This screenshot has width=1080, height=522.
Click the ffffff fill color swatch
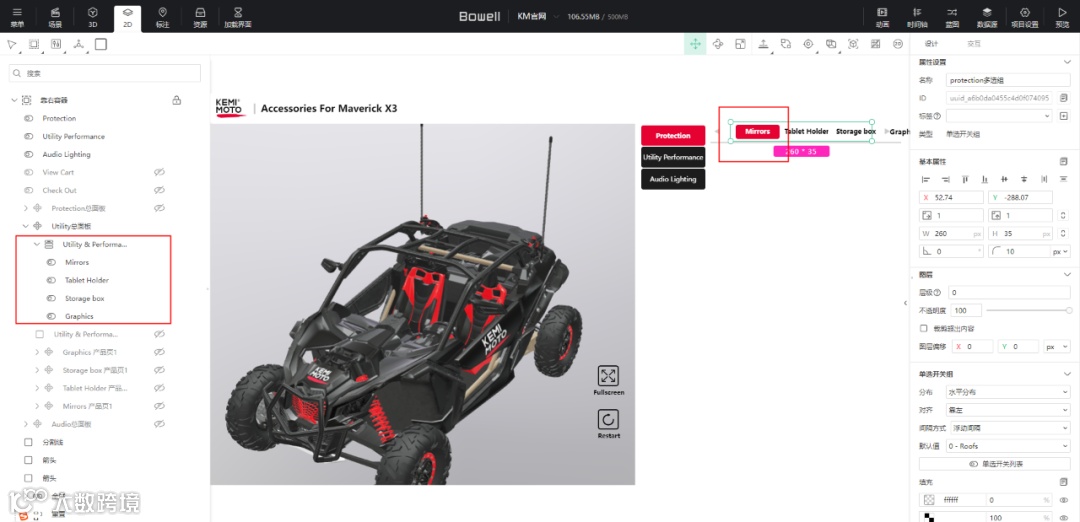point(928,500)
